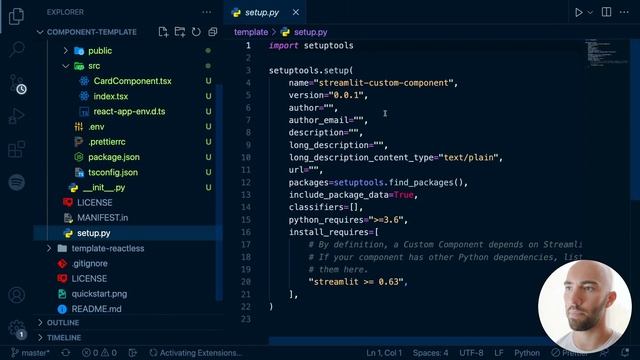Open quickstart.png file
The image size is (640, 360).
point(99,294)
